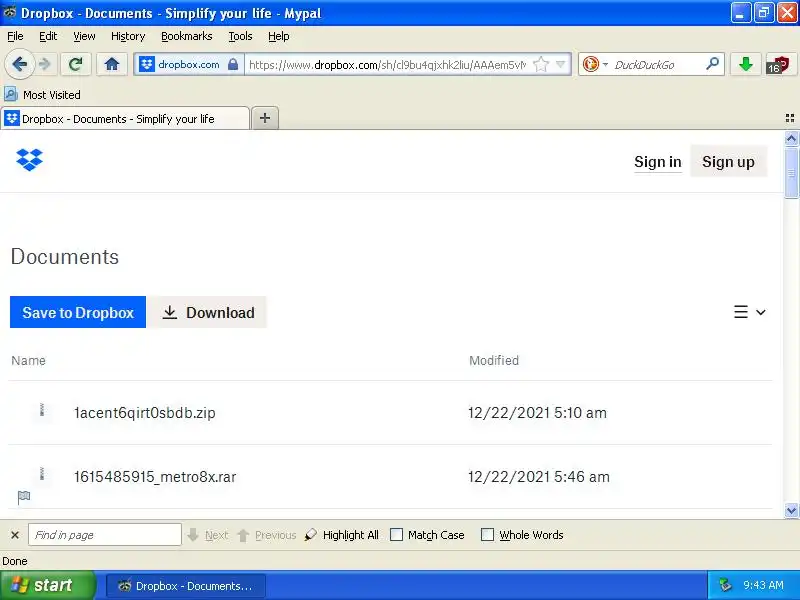Click the Sign up button
This screenshot has height=600, width=800.
point(728,161)
